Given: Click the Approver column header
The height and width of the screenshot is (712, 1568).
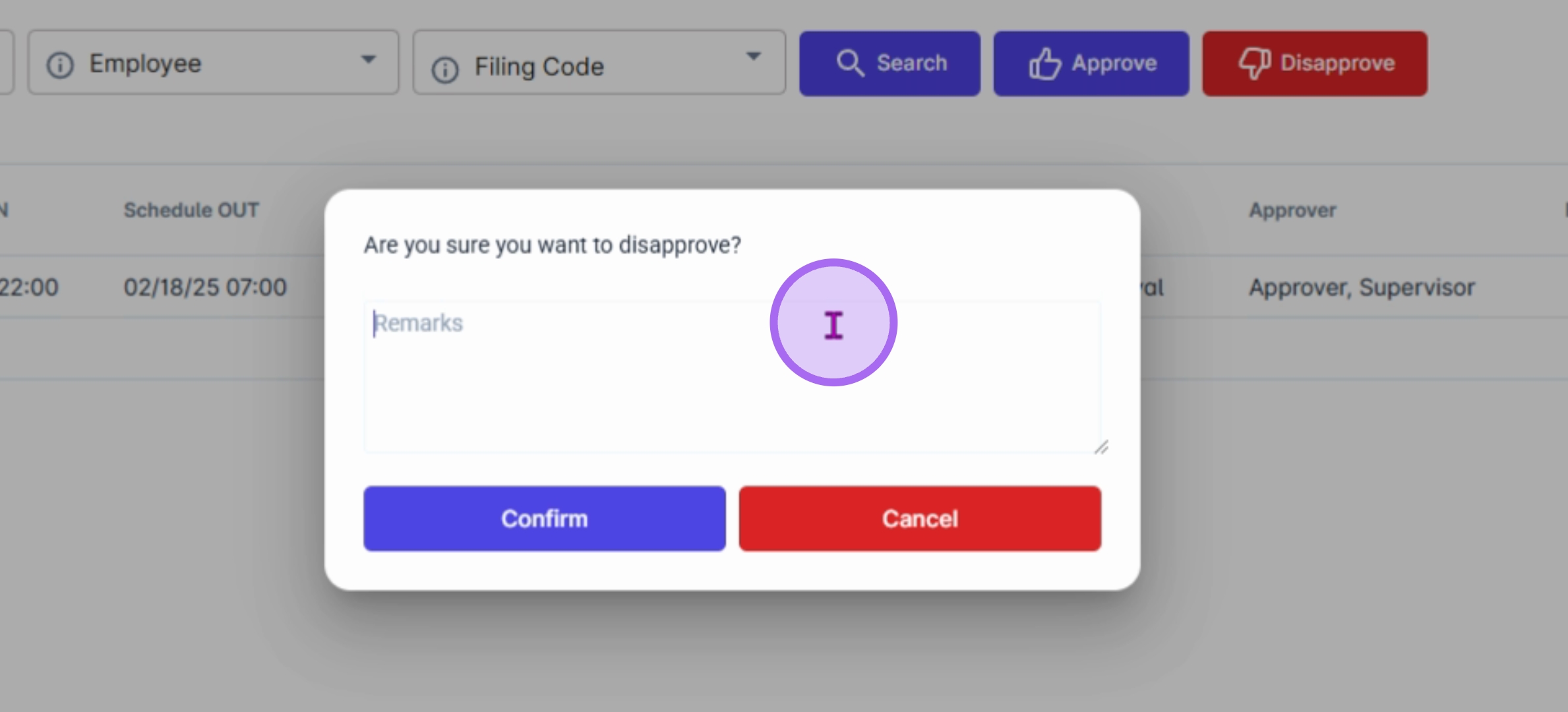Looking at the screenshot, I should click(1292, 210).
